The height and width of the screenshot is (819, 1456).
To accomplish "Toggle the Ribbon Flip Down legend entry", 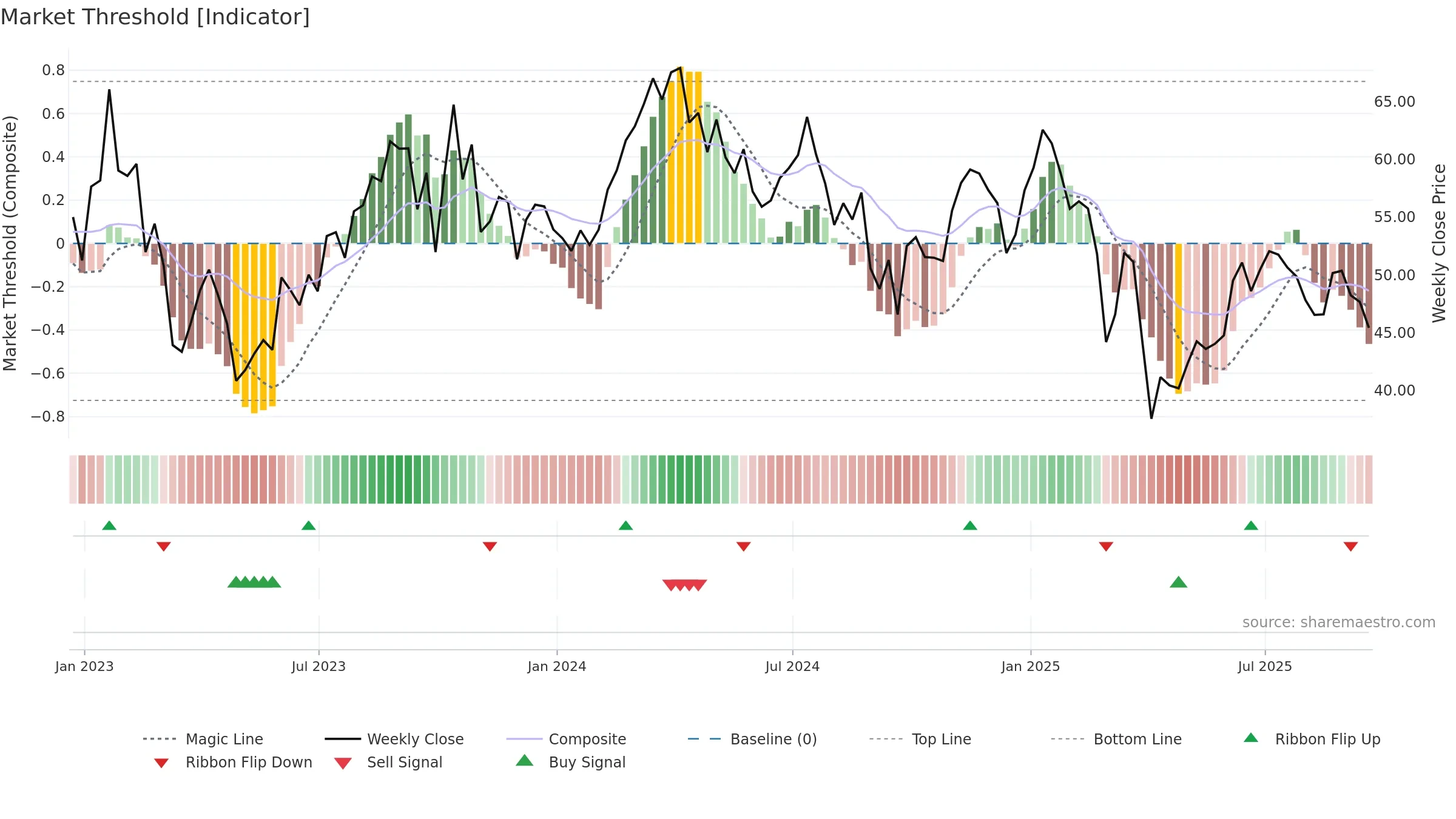I will pos(232,762).
